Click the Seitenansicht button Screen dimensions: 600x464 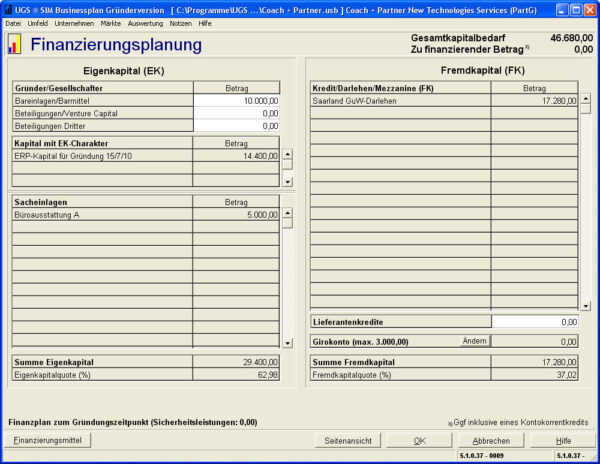tap(348, 441)
